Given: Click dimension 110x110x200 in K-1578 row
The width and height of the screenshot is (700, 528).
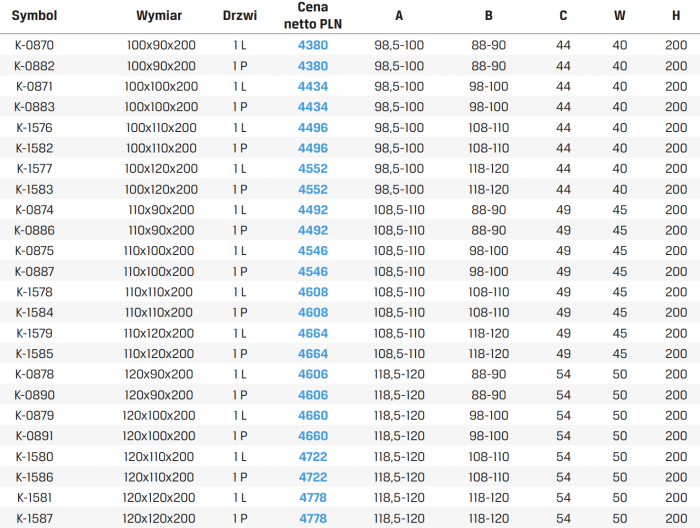Looking at the screenshot, I should coord(159,292).
